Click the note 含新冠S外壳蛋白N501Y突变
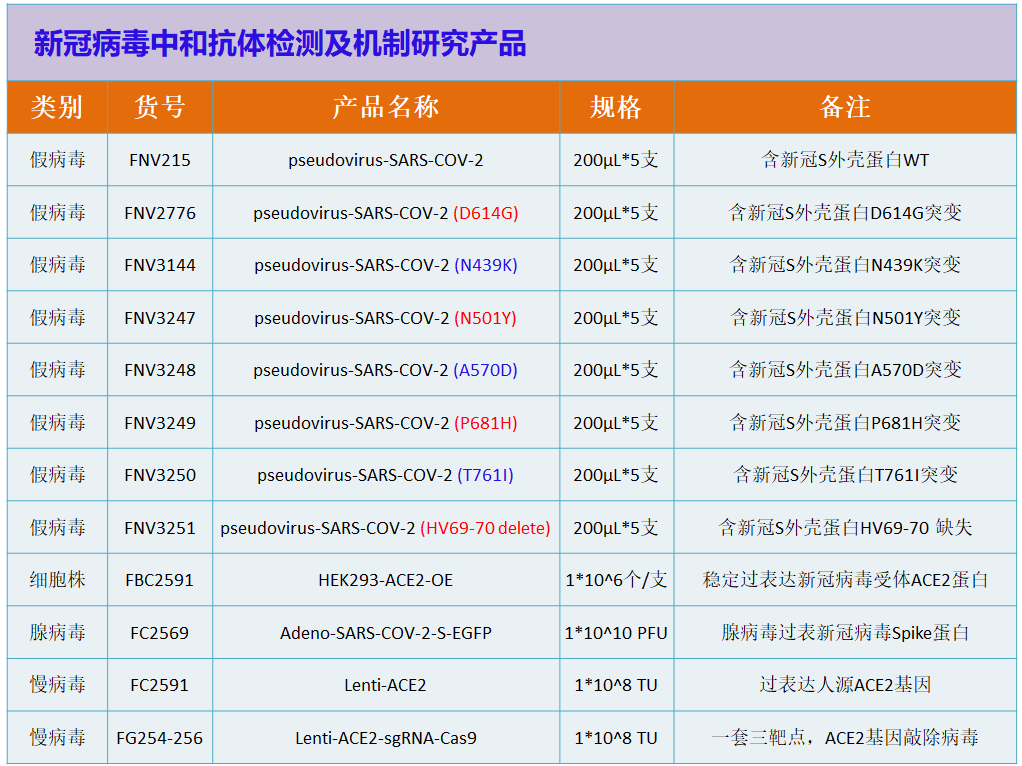This screenshot has height=766, width=1022. click(845, 317)
